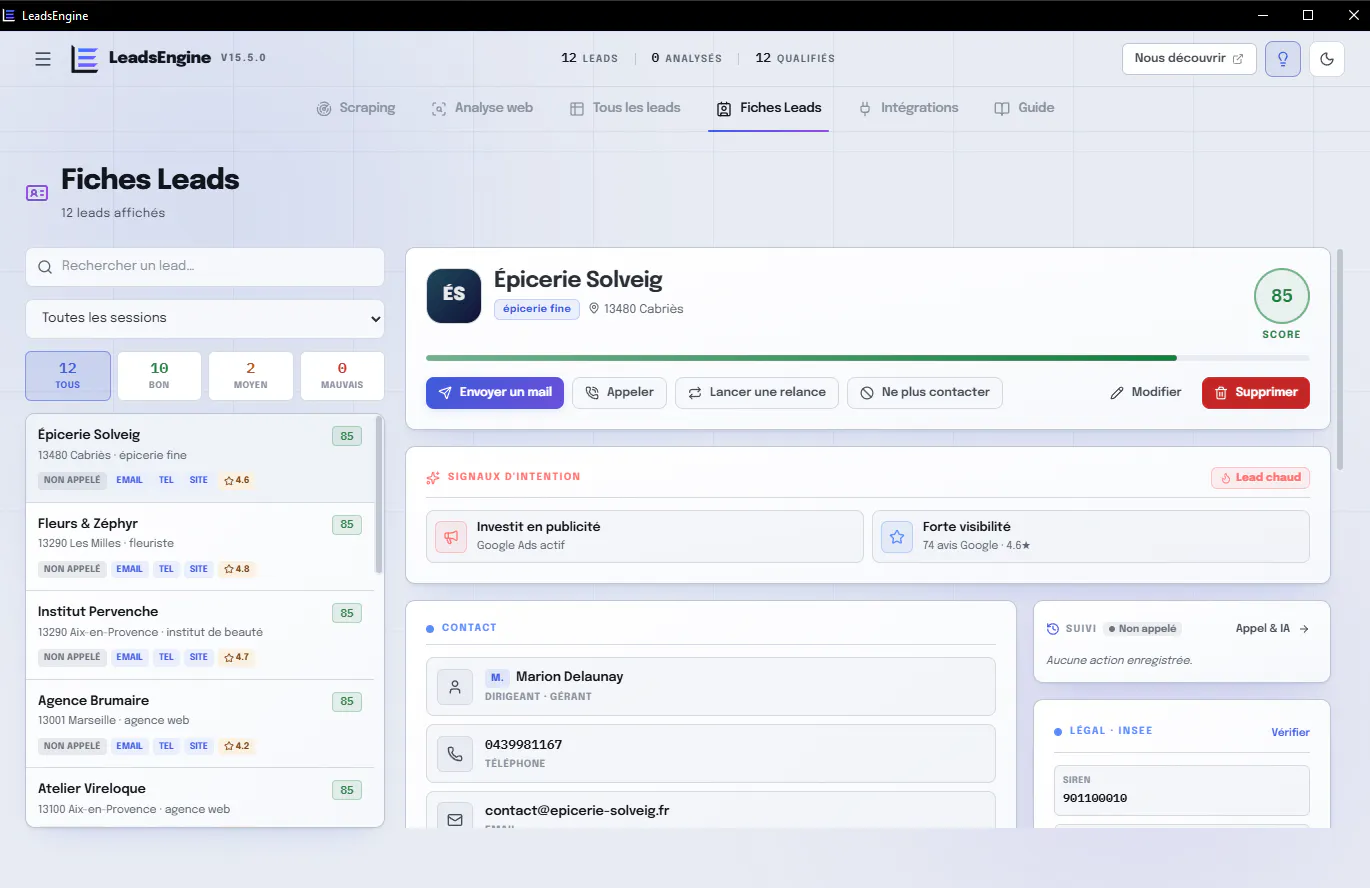Toggle dark mode with moon icon
Viewport: 1370px width, 888px height.
(1327, 59)
